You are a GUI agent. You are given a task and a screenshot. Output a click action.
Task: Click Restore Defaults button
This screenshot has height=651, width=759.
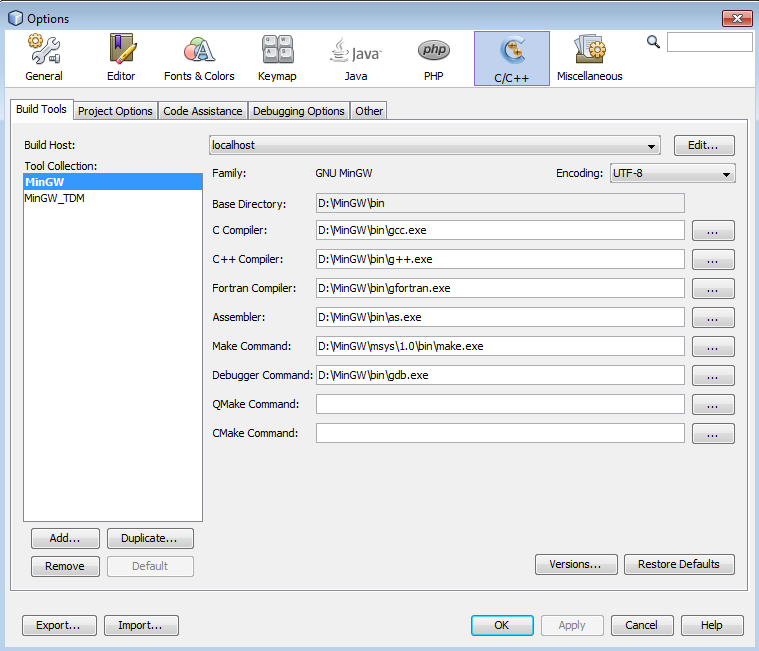(679, 564)
